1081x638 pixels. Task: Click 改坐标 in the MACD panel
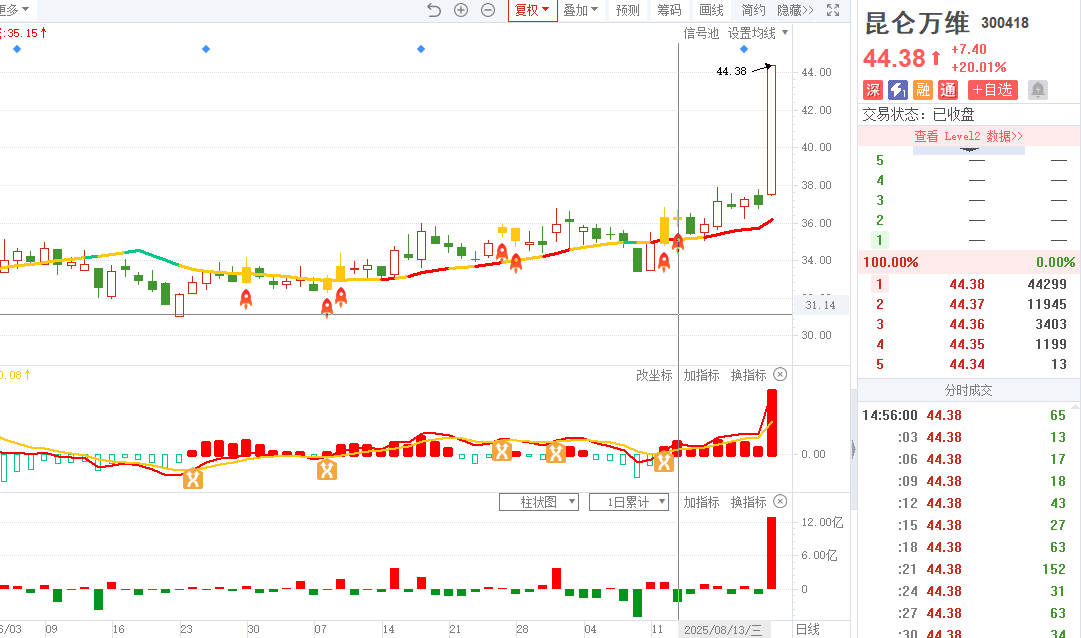point(654,375)
